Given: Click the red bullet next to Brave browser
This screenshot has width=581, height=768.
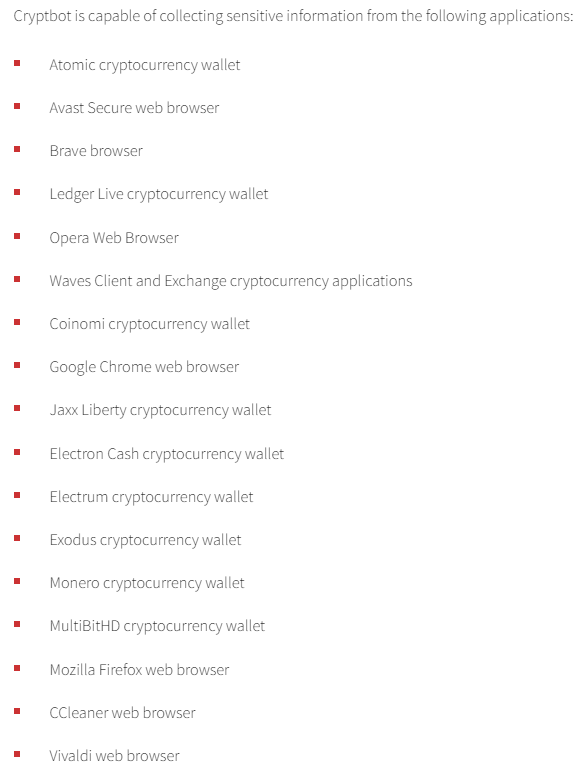Looking at the screenshot, I should [17, 149].
